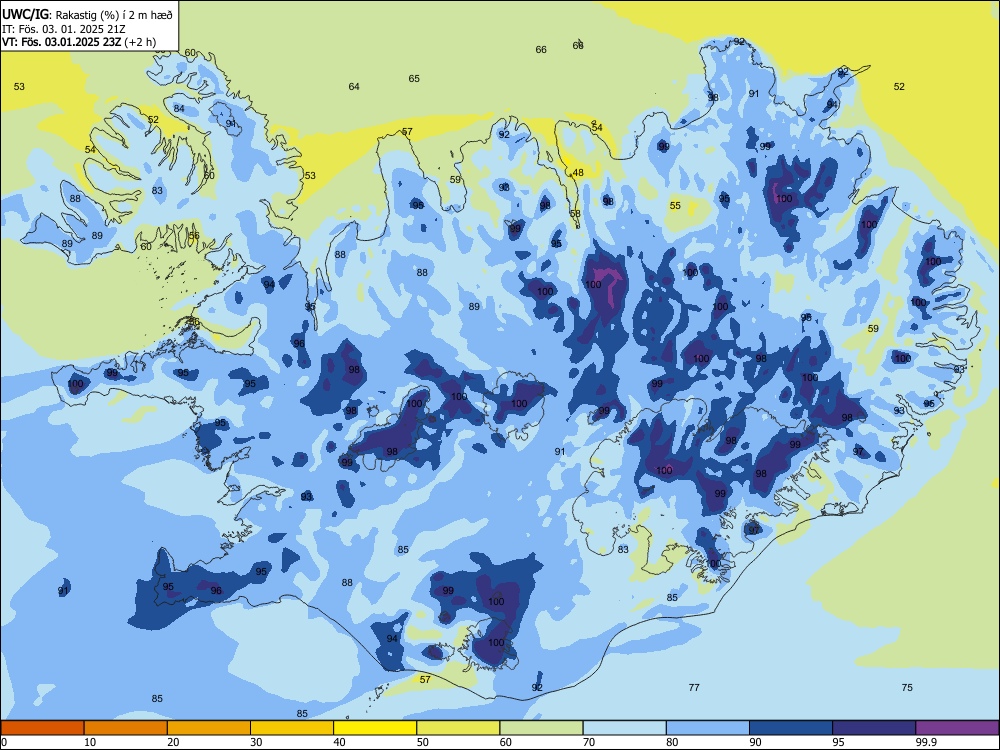Click the legend tick label '20'
This screenshot has width=1000, height=750.
173,742
